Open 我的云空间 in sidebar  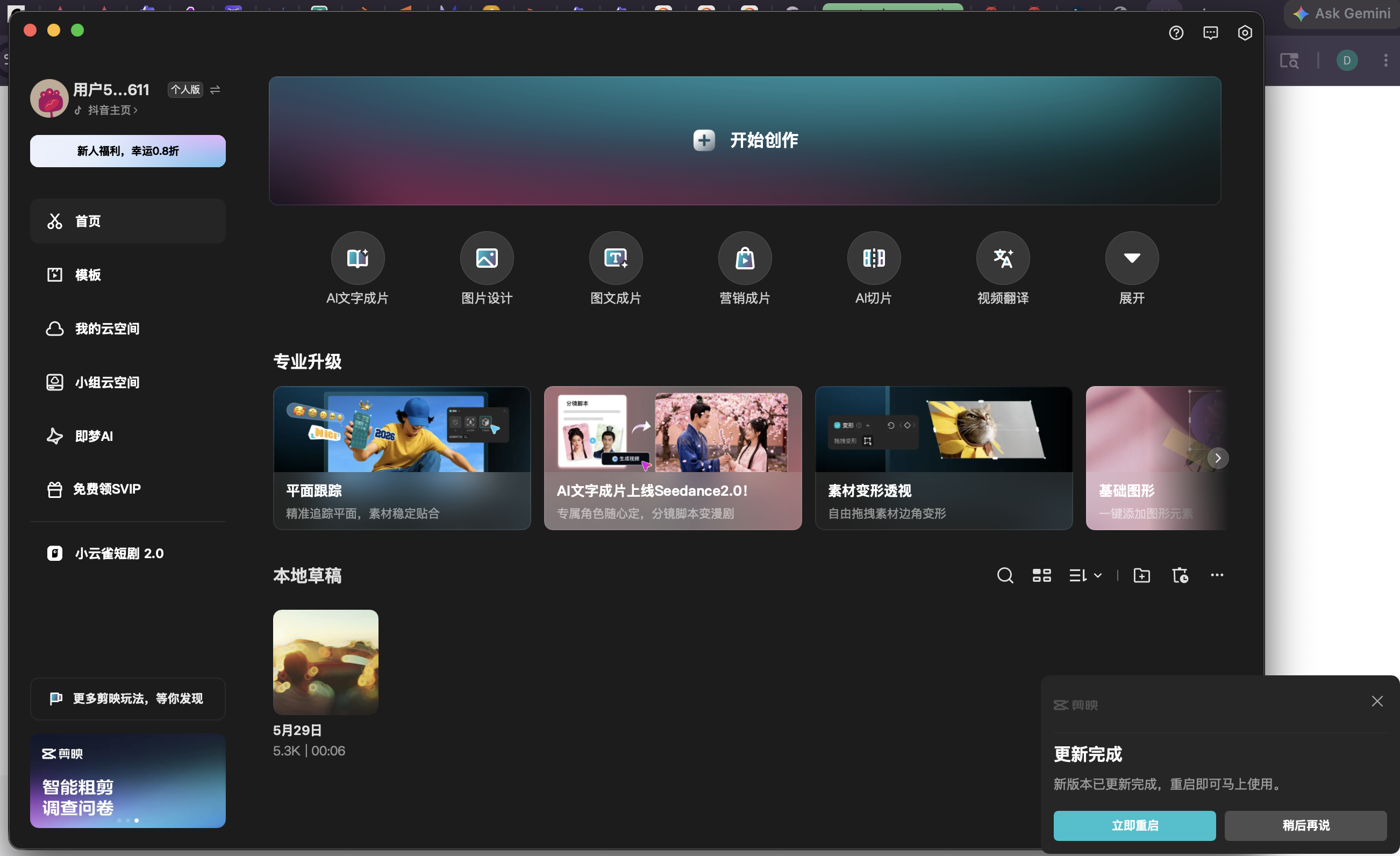click(x=128, y=329)
